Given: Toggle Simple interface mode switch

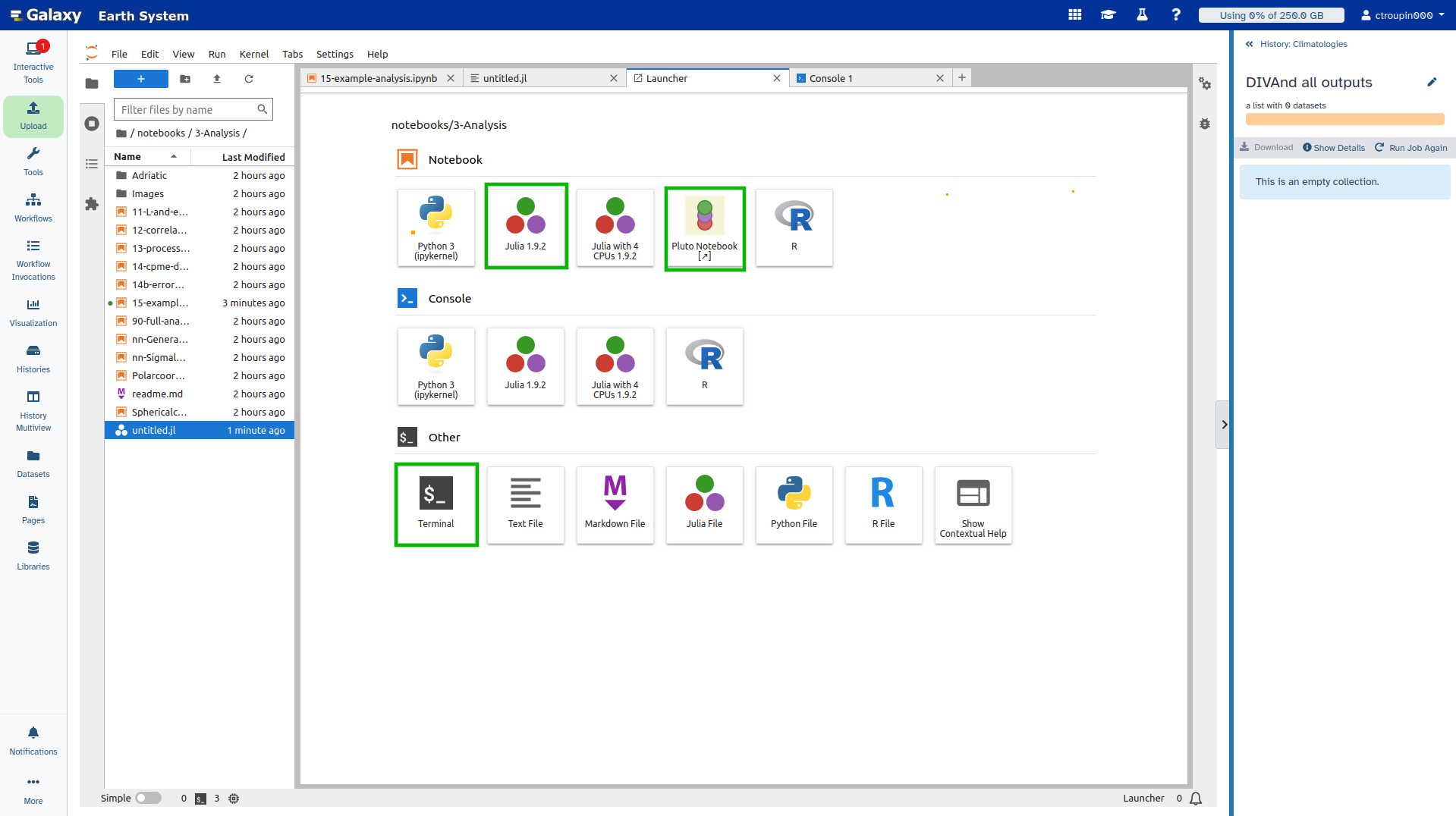Looking at the screenshot, I should coord(148,798).
